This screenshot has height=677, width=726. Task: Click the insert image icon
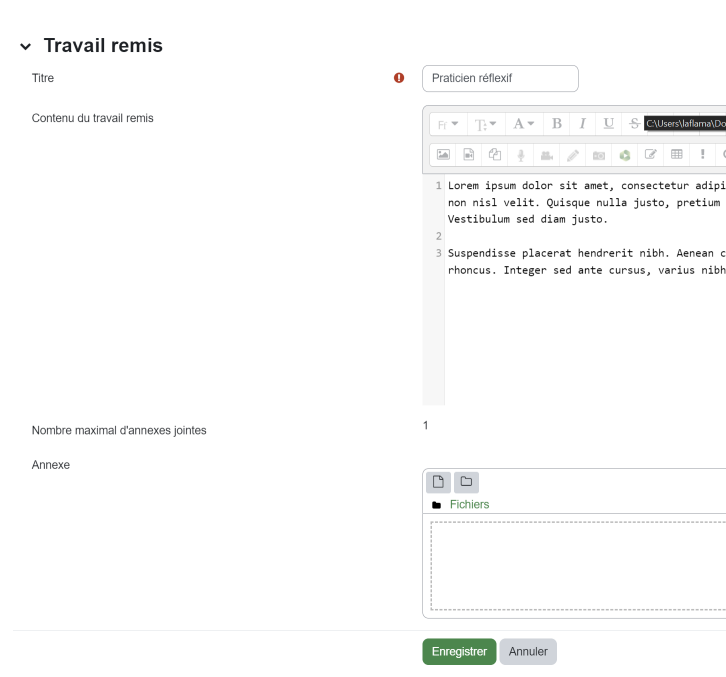click(443, 154)
